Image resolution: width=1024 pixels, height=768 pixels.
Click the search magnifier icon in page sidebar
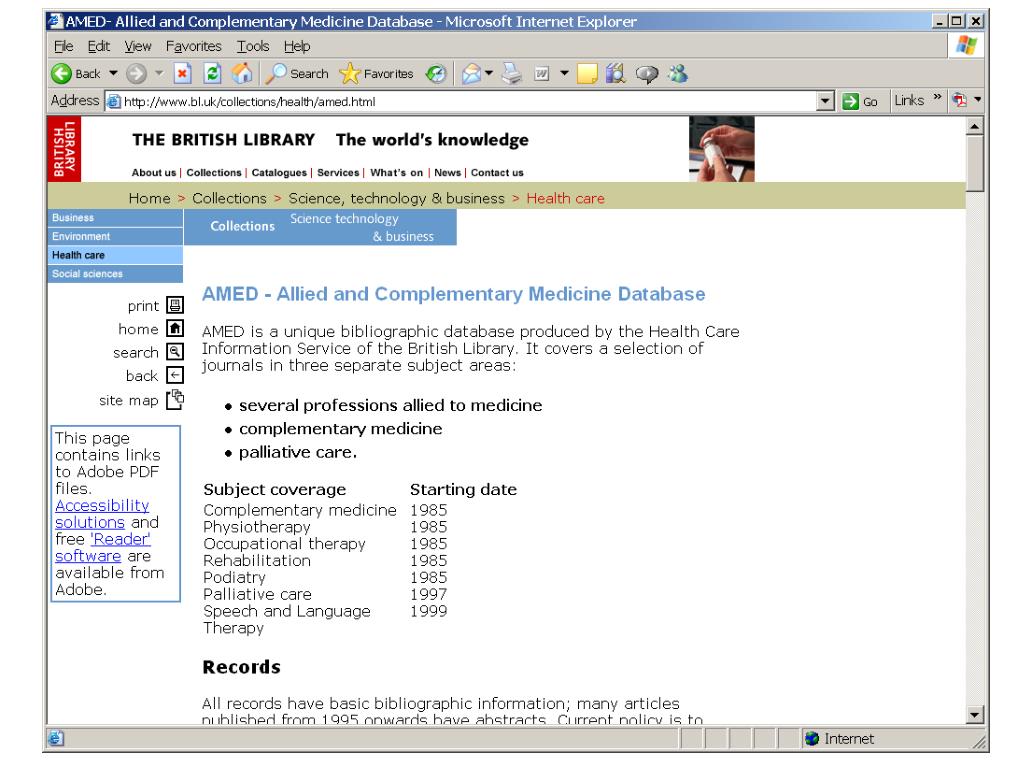coord(175,351)
